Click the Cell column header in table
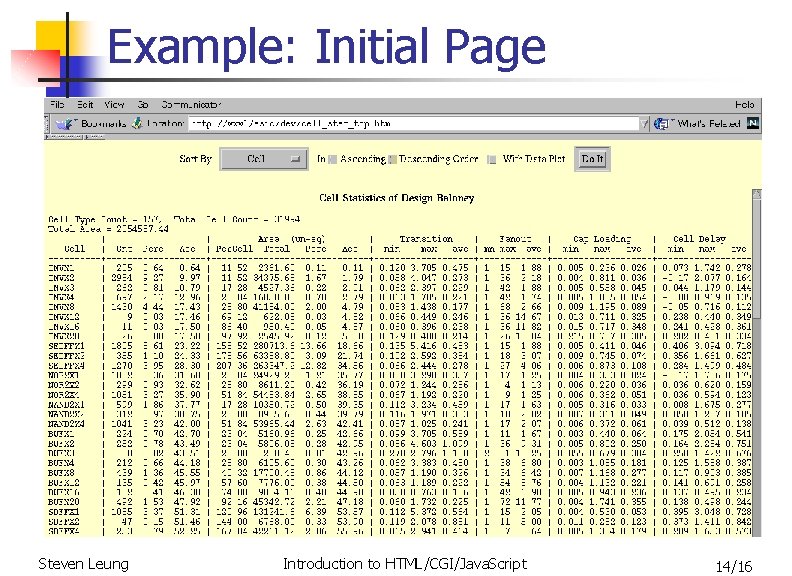 (x=74, y=249)
